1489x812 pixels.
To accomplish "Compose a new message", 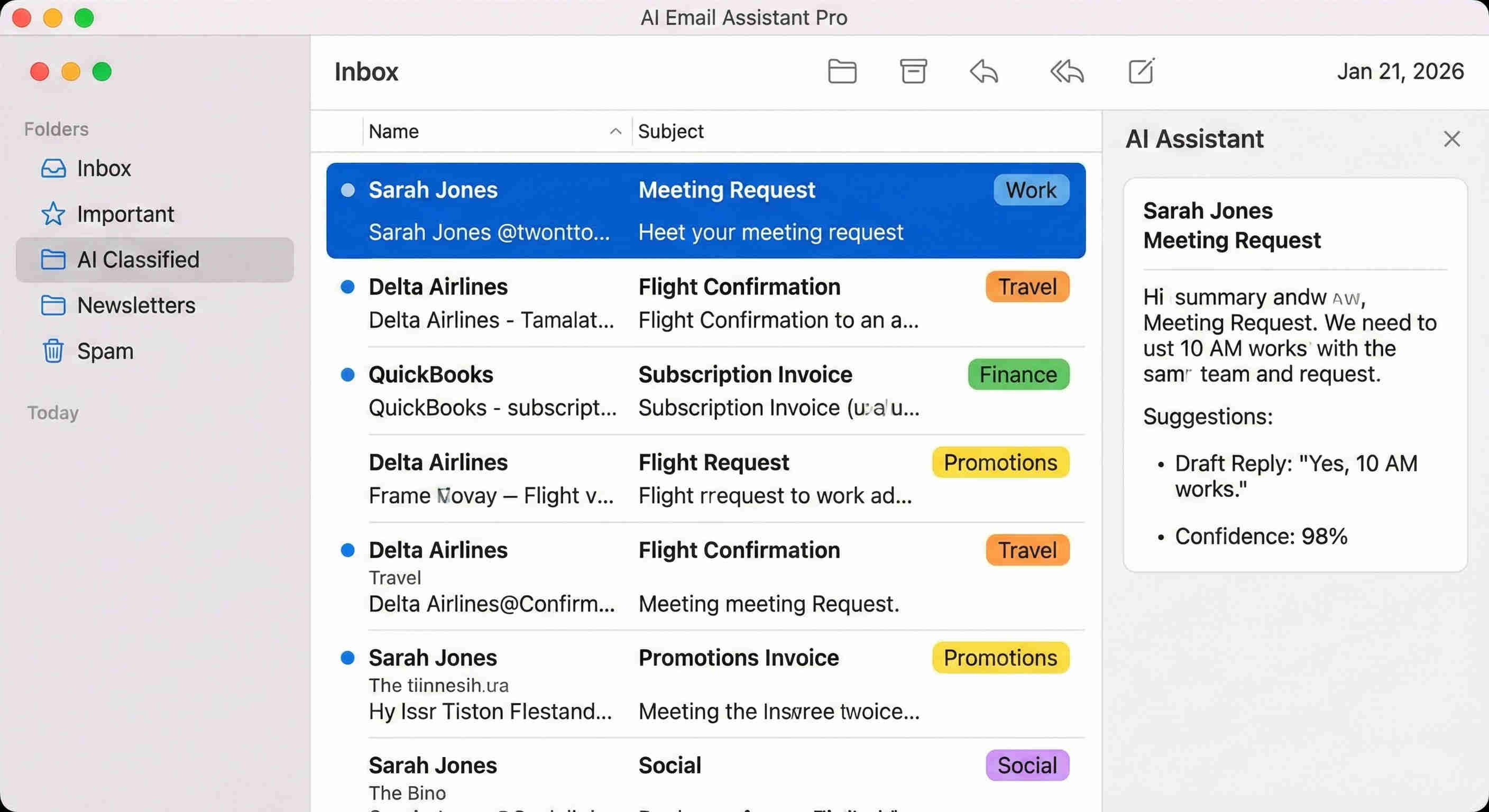I will (1142, 71).
